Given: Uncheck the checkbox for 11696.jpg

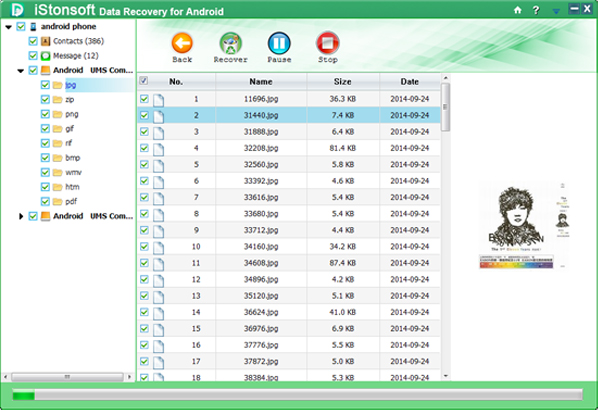Looking at the screenshot, I should pyautogui.click(x=144, y=99).
